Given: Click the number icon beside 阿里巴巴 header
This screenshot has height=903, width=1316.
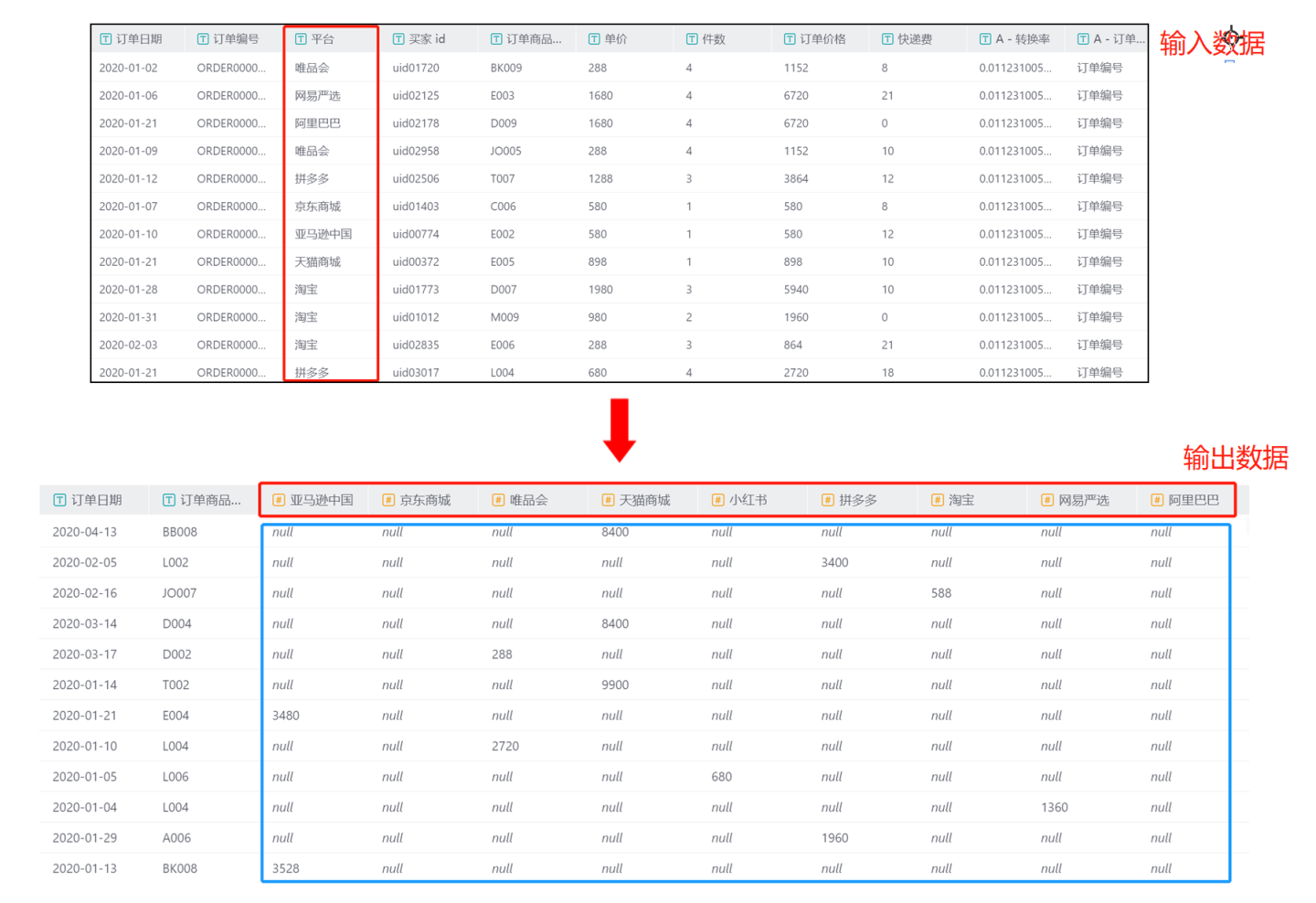Looking at the screenshot, I should (x=1157, y=500).
